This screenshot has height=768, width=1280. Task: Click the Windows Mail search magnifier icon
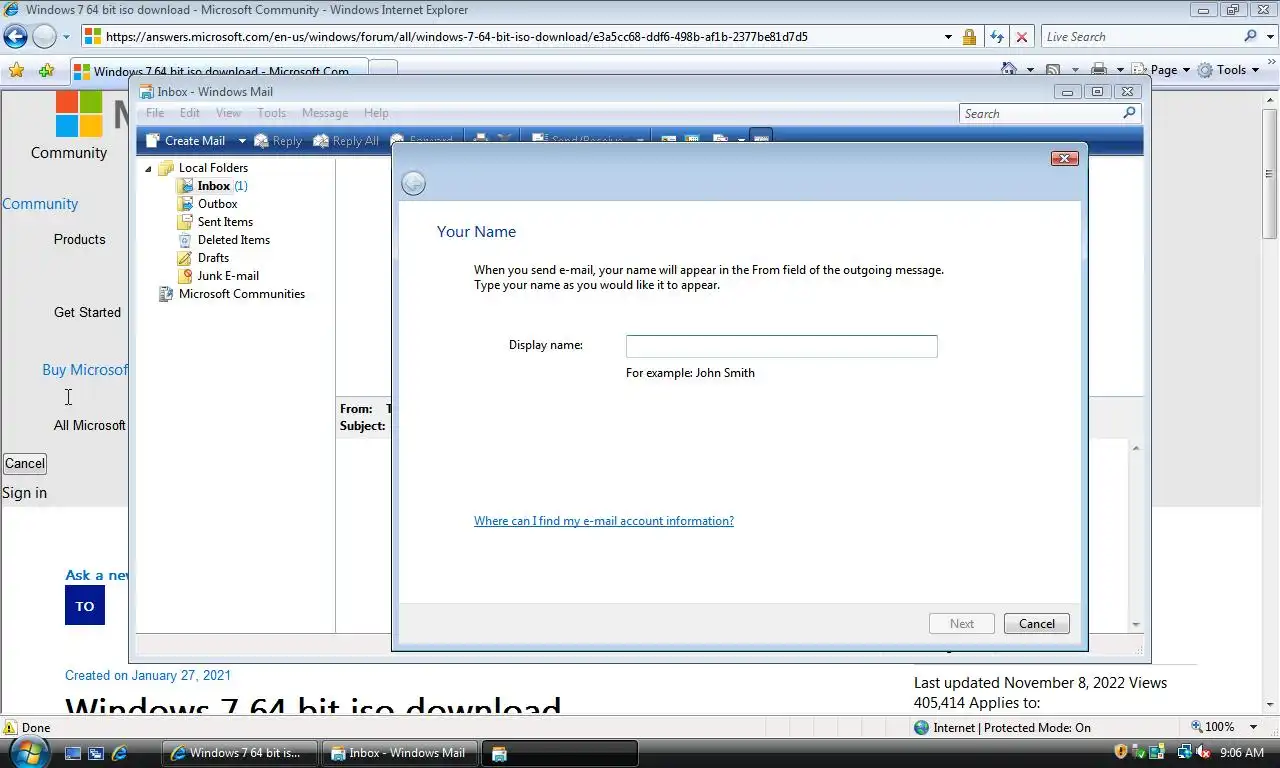tap(1130, 113)
